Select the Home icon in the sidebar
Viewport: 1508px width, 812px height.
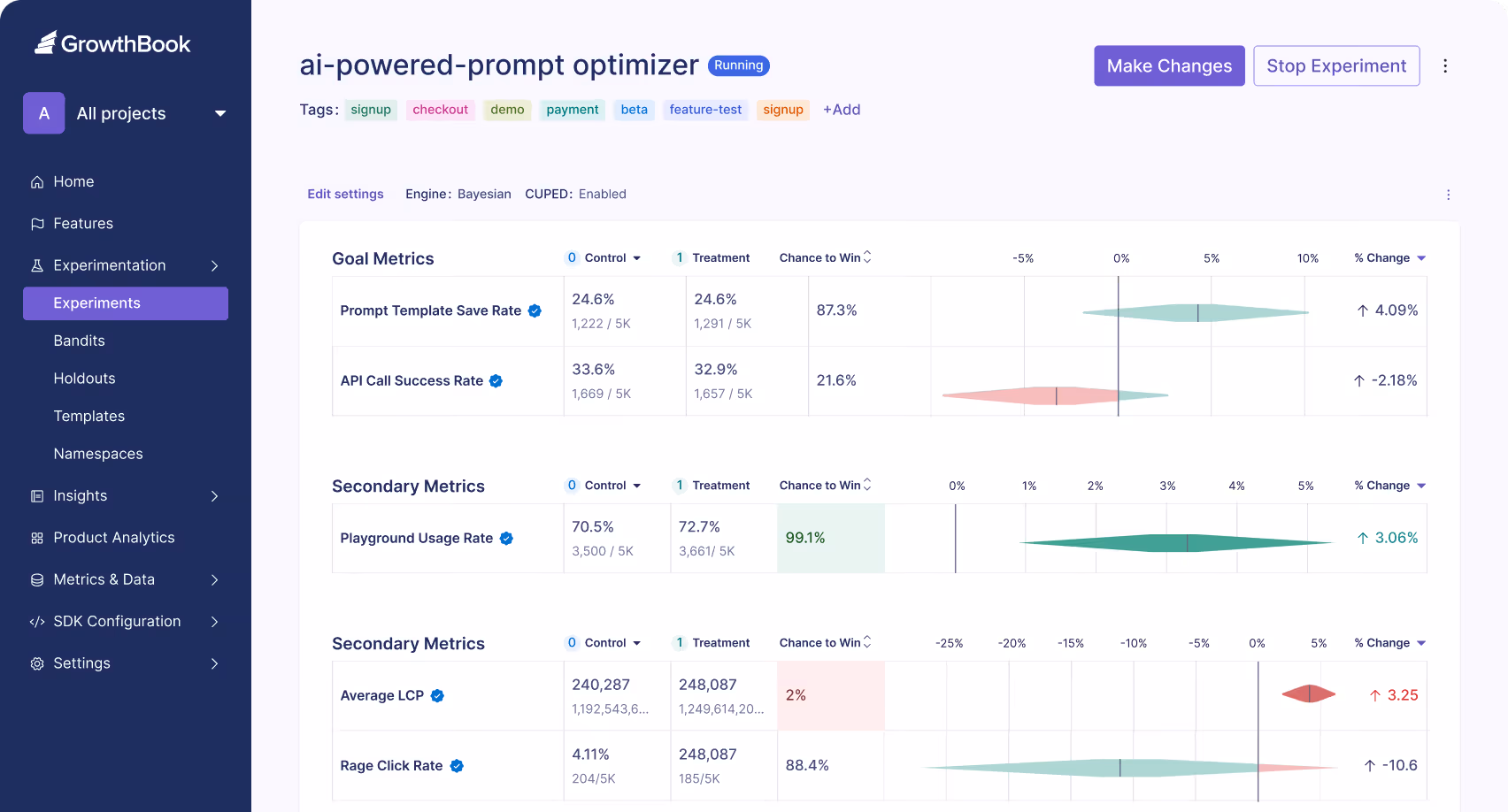36,181
